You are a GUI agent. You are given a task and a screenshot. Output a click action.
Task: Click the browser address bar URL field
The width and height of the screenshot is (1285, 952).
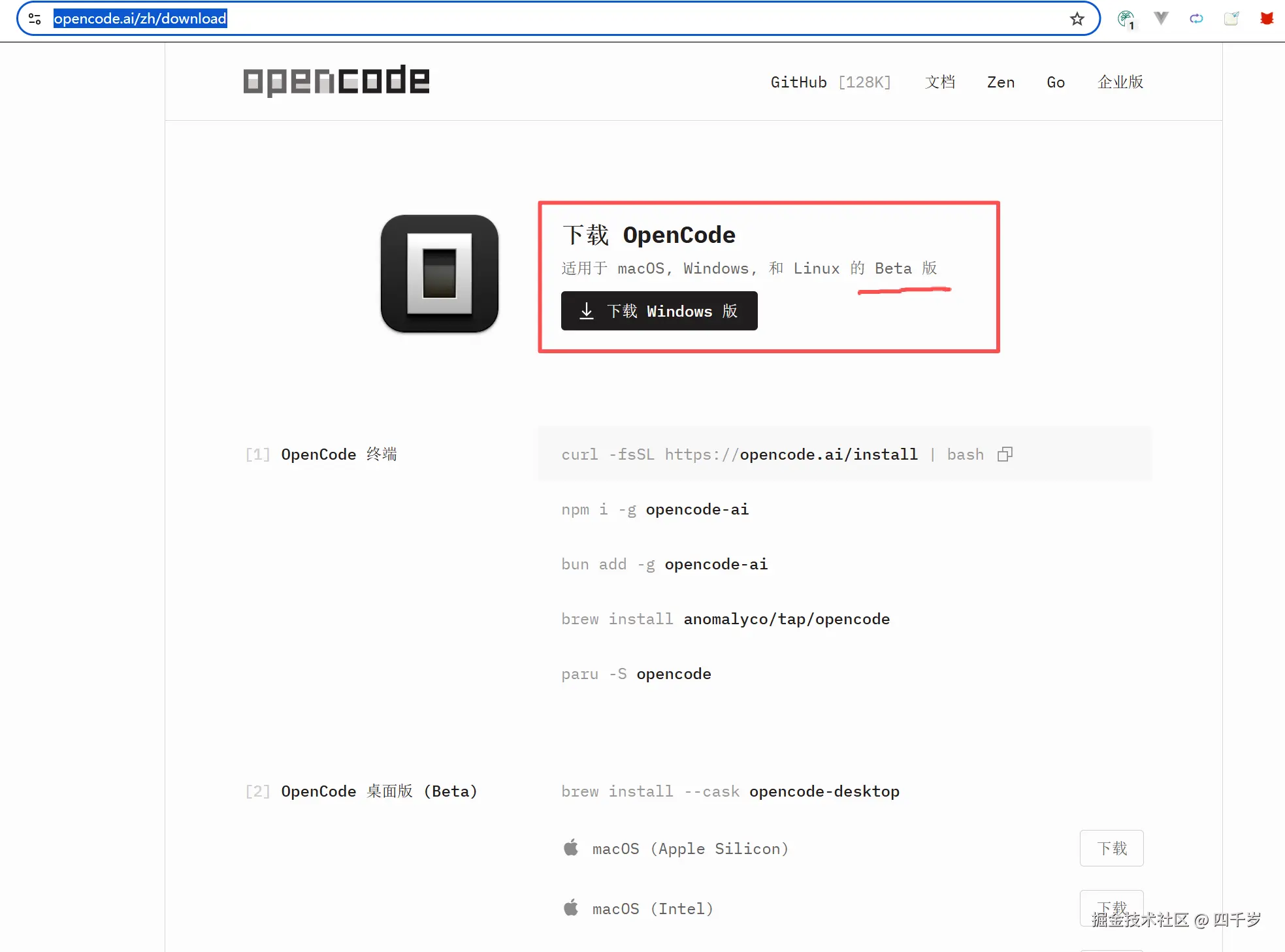140,18
